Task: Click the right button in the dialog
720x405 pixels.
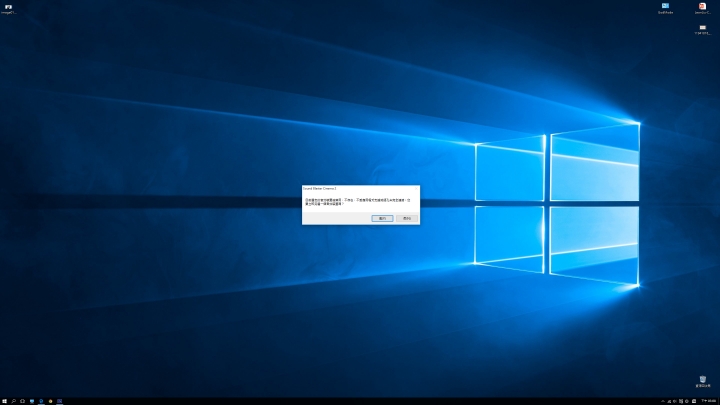Action: 407,218
